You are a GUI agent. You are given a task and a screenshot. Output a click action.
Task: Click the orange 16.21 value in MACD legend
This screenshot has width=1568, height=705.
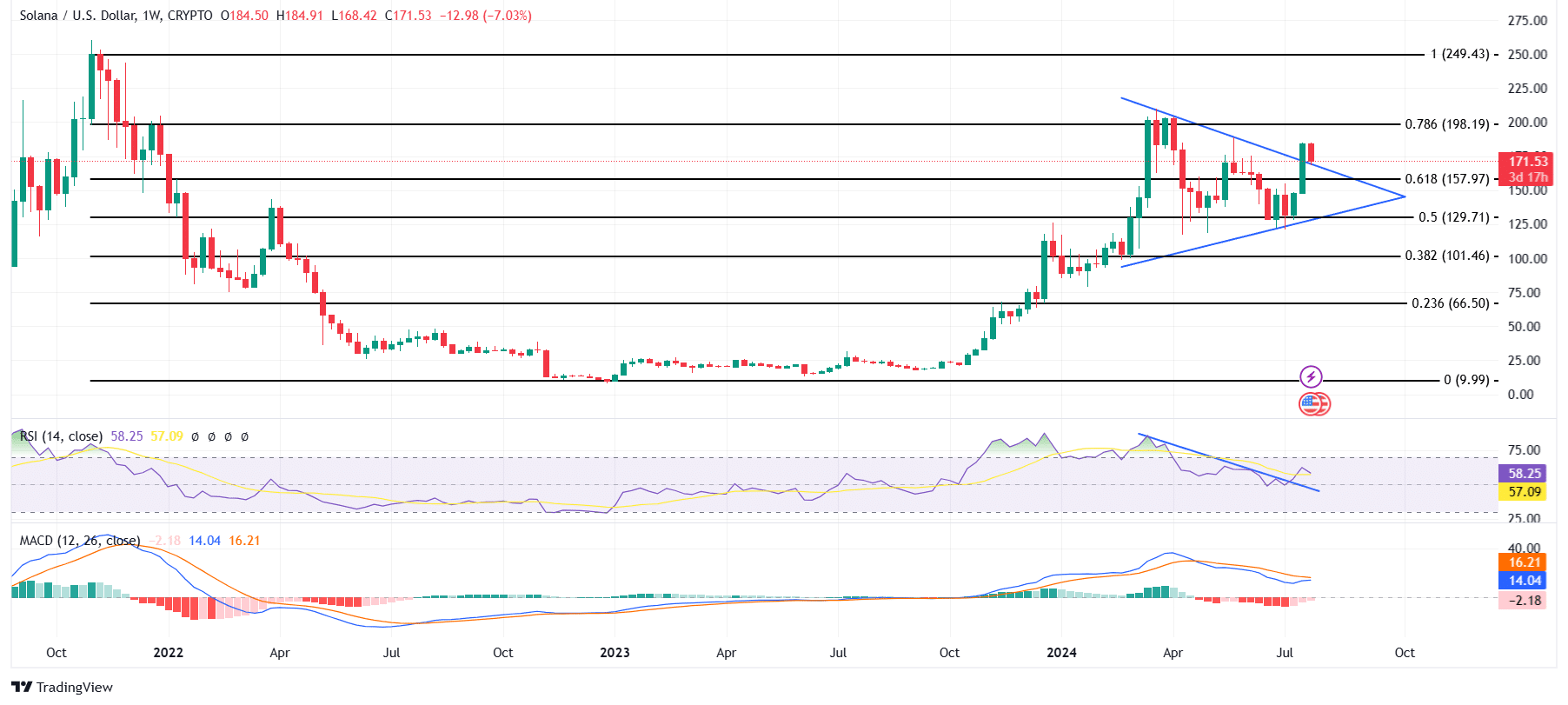point(244,541)
